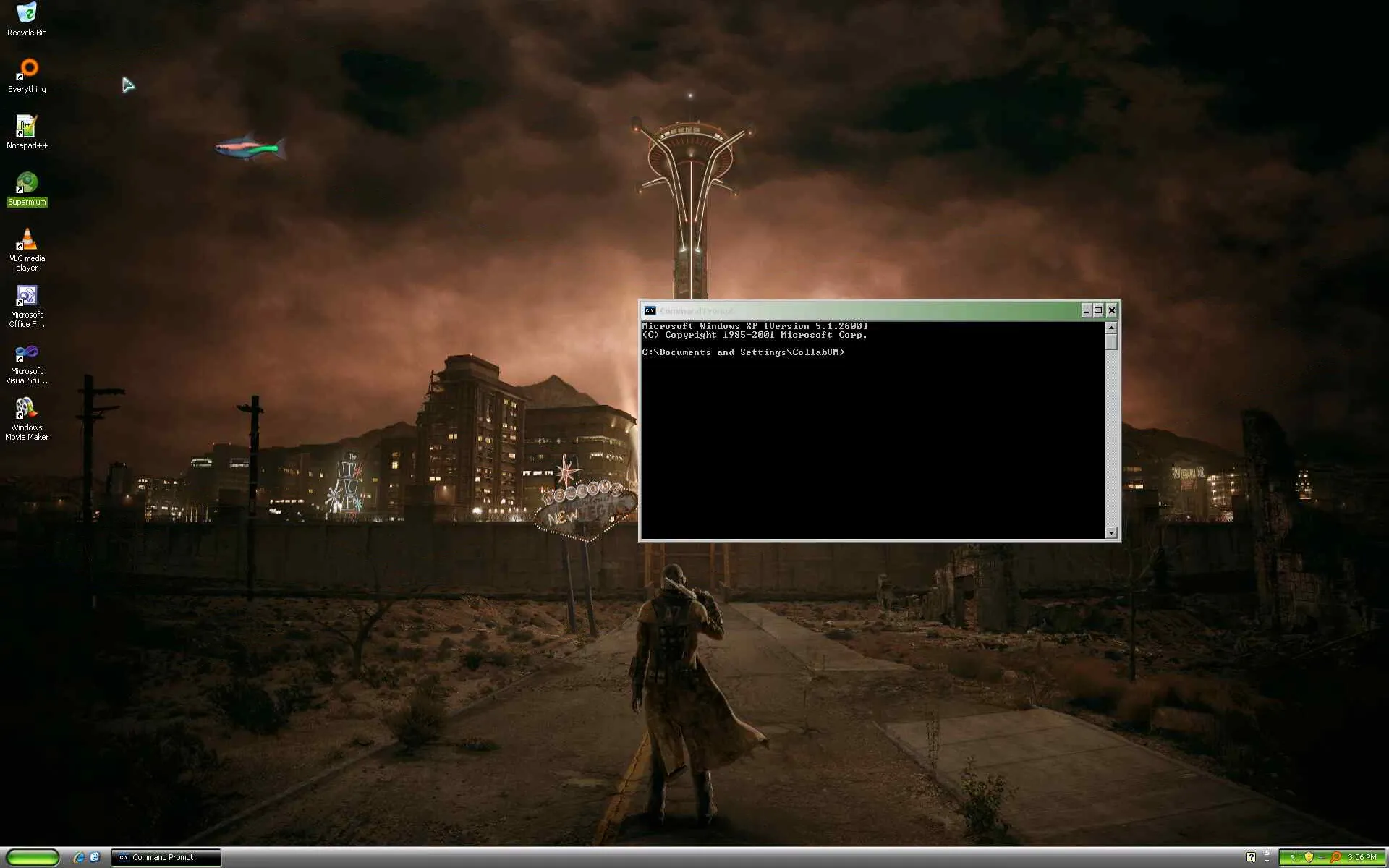Open the green Start button
This screenshot has height=868, width=1389.
(x=33, y=858)
